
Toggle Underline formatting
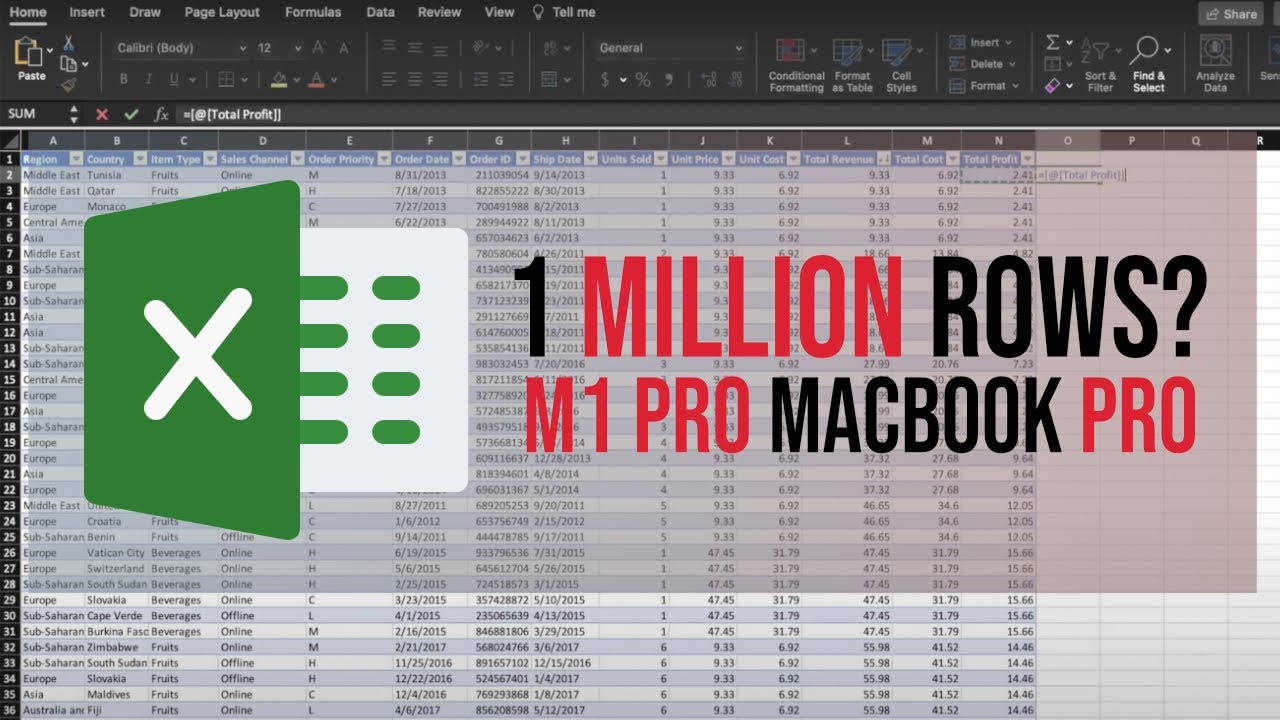175,79
